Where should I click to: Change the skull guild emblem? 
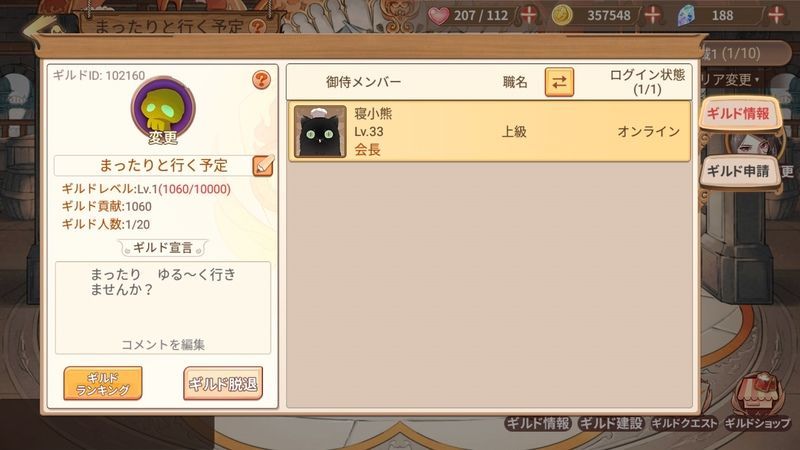pos(163,111)
